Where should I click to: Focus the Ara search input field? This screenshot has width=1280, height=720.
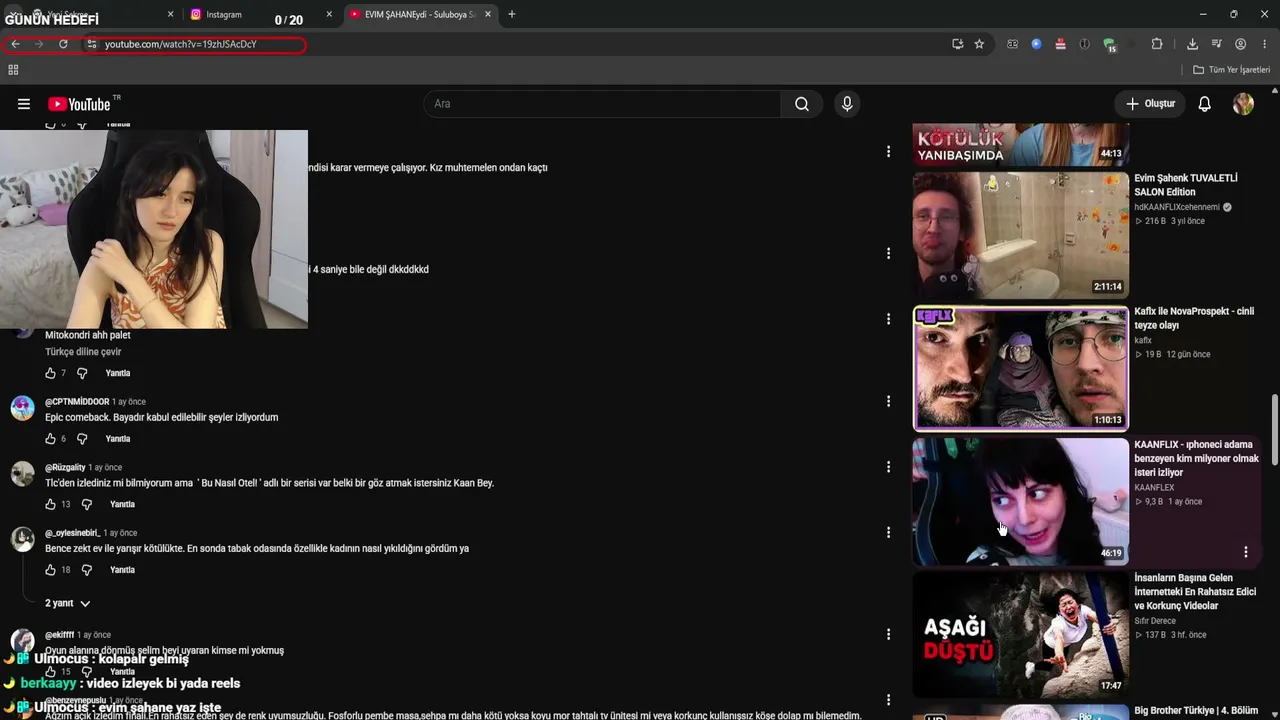coord(603,104)
